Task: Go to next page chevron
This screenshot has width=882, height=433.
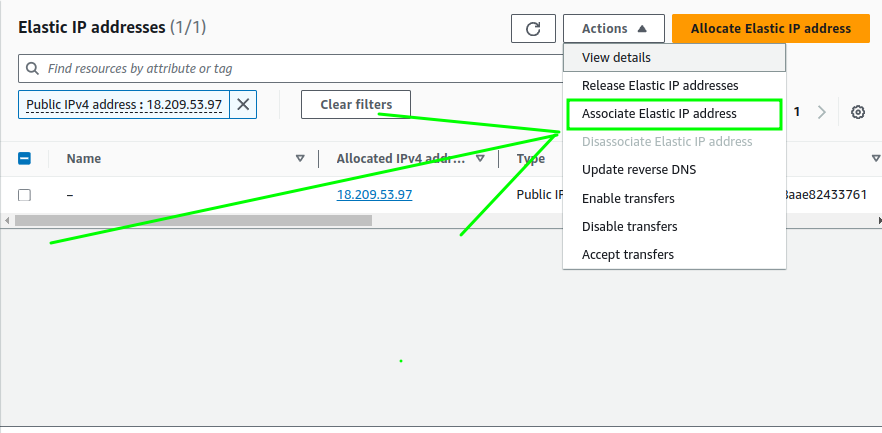Action: (x=822, y=112)
